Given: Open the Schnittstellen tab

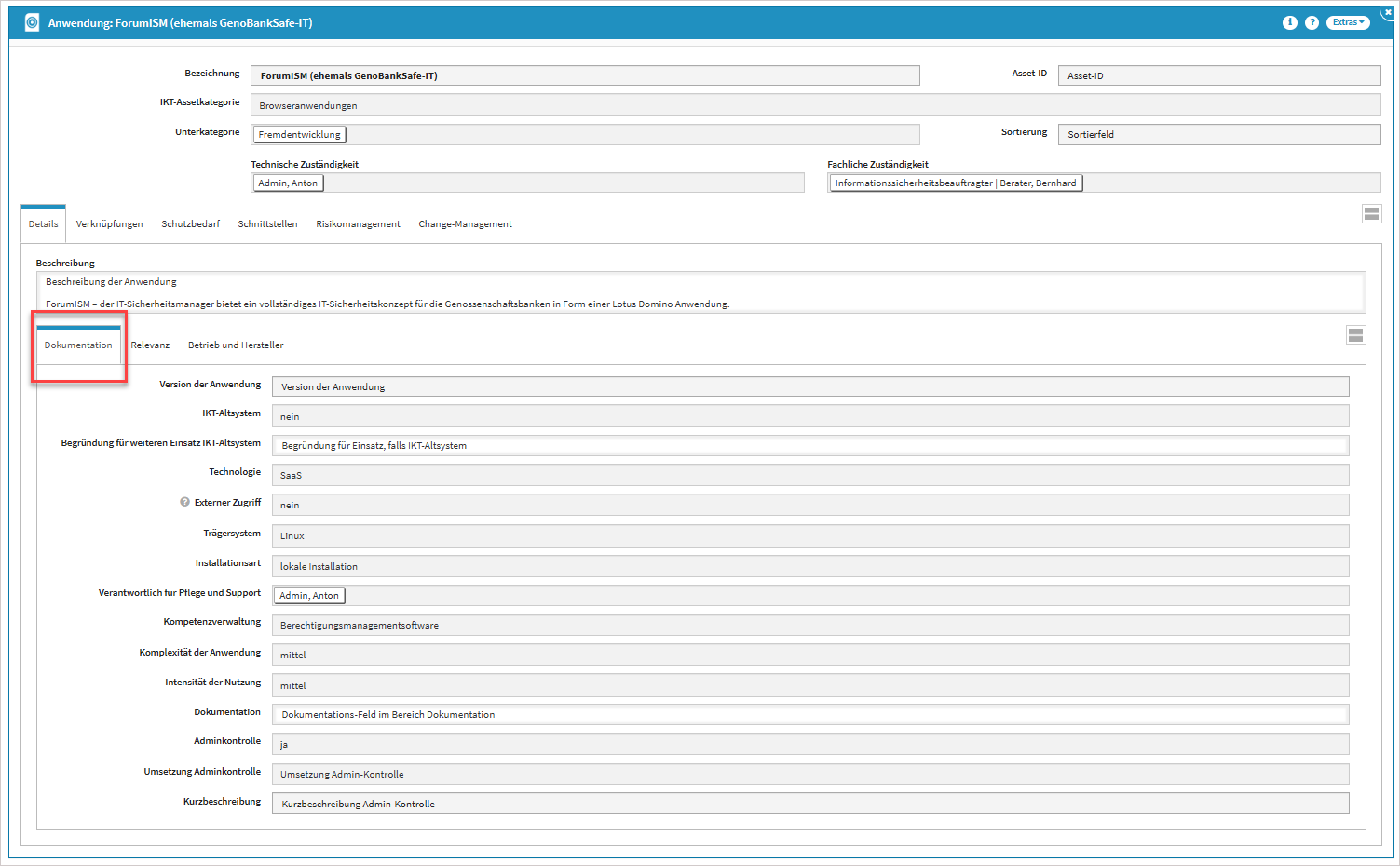Looking at the screenshot, I should click(267, 224).
